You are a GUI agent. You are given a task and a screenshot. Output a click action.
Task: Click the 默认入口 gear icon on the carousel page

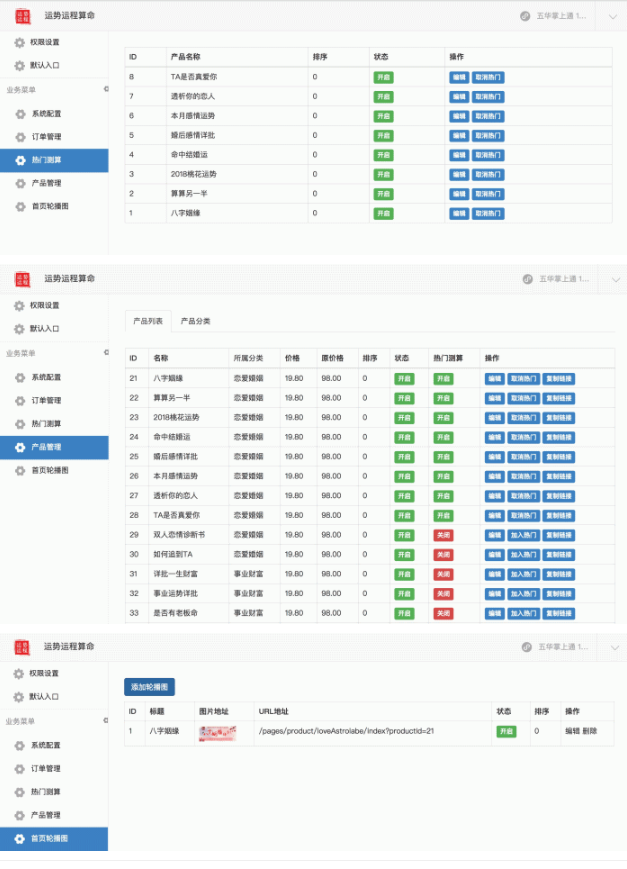coord(19,697)
